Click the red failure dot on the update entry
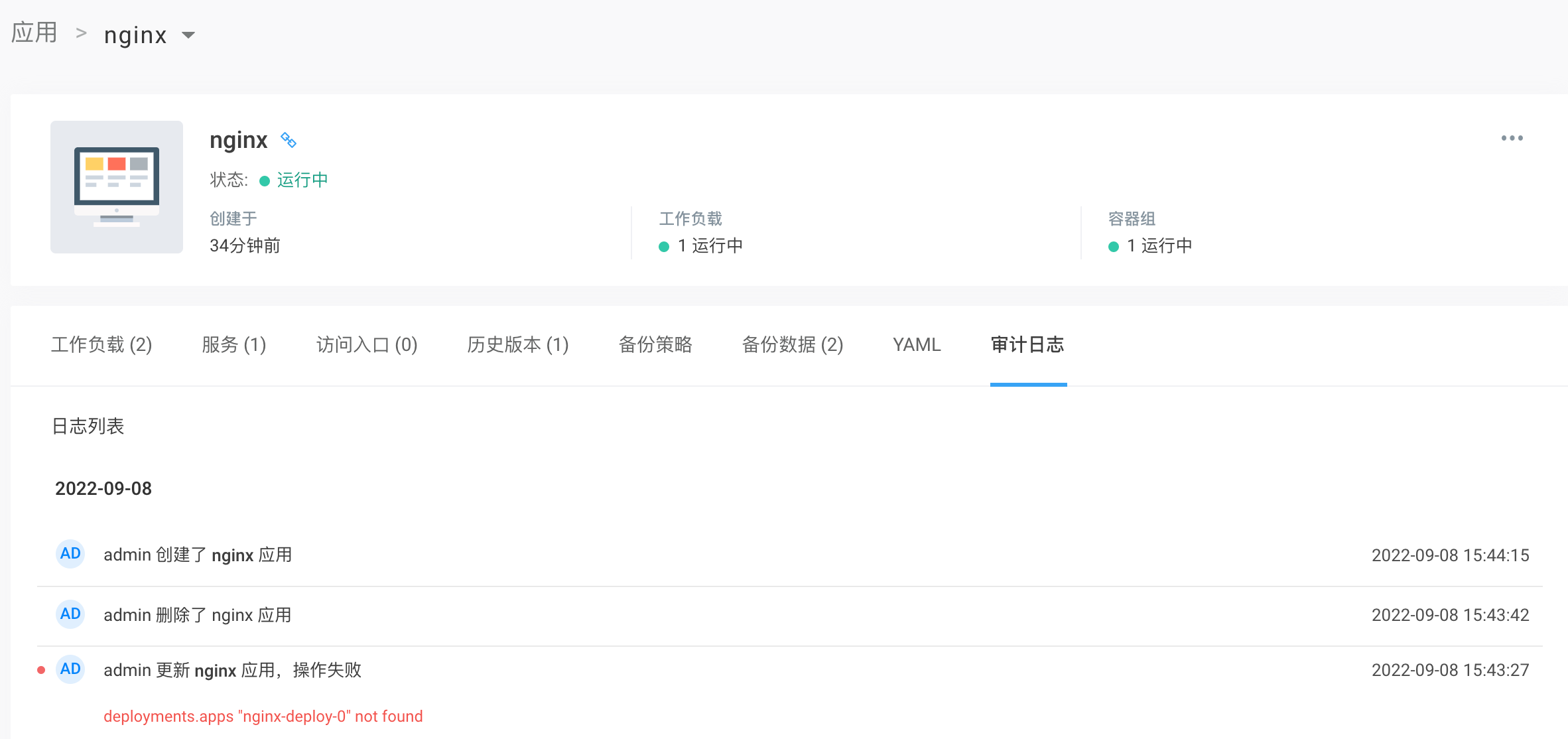Screen dimensions: 1568x739 [x=41, y=670]
